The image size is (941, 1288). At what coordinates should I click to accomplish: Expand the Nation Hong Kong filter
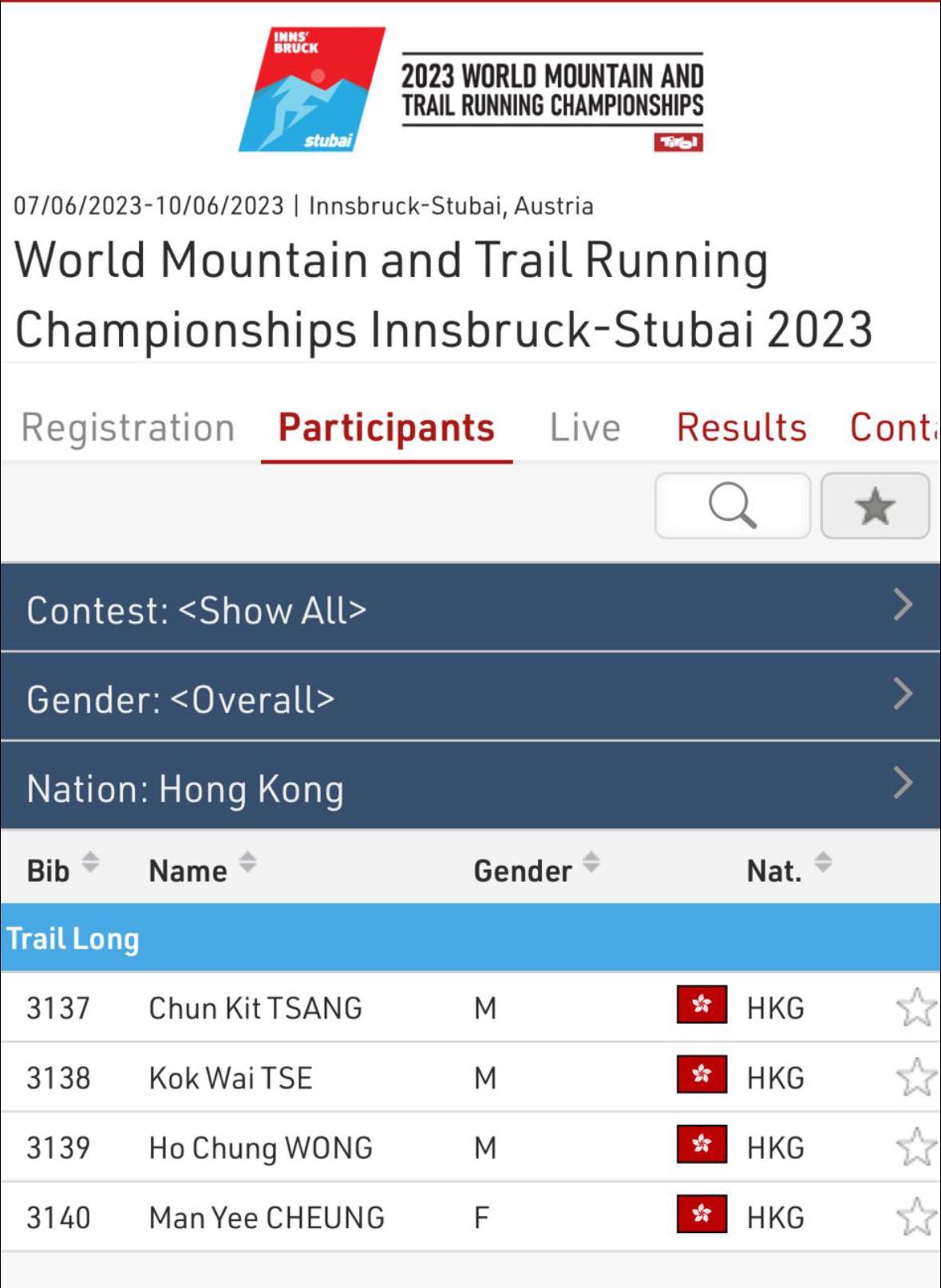tap(470, 786)
